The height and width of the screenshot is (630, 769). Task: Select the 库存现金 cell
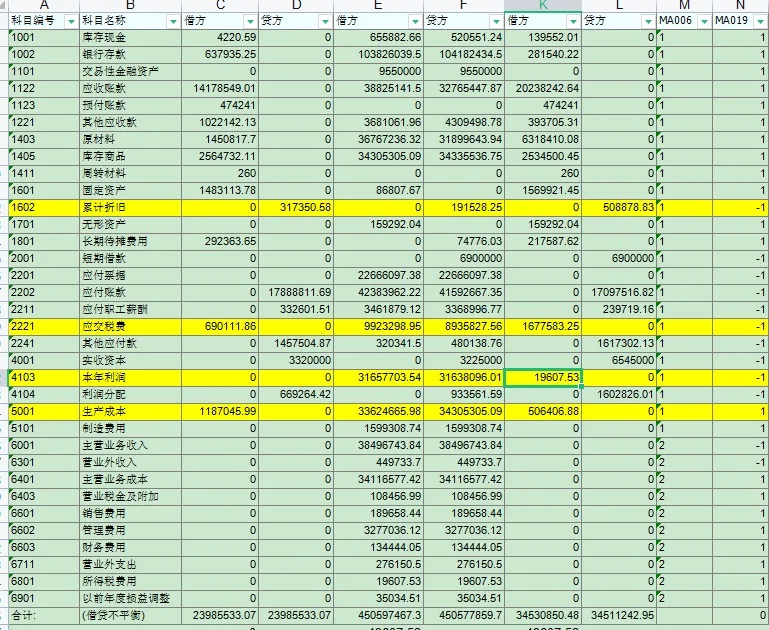click(130, 37)
